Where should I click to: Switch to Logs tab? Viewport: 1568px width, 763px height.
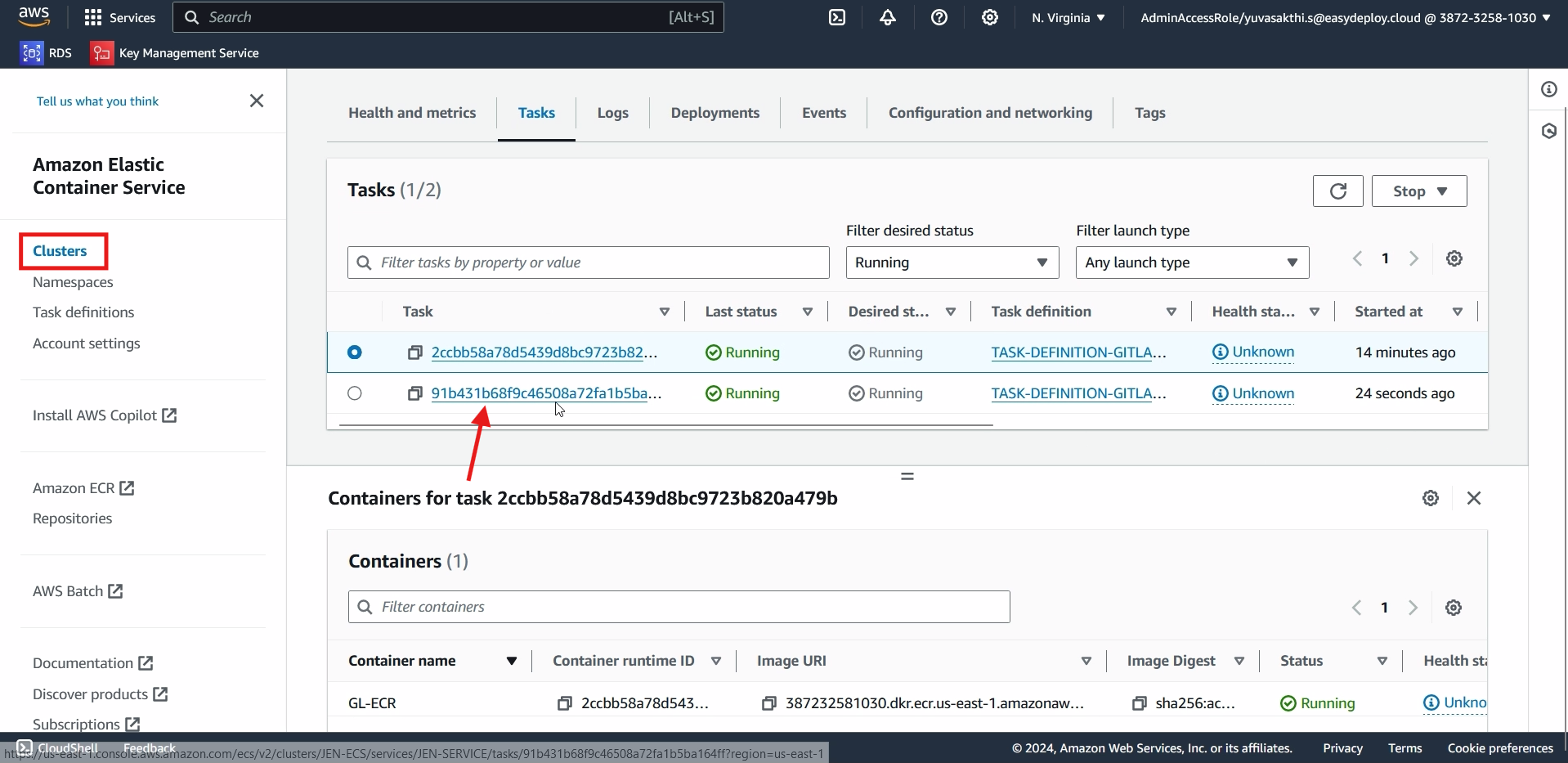613,113
